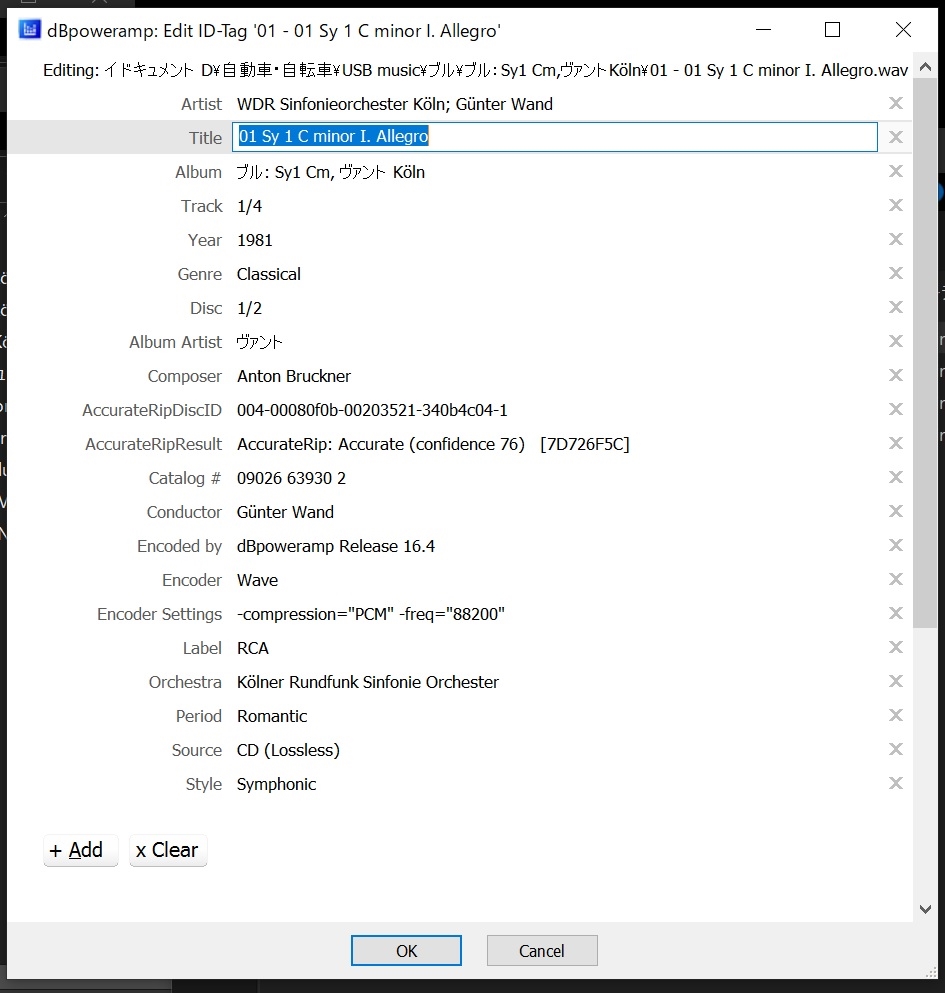The image size is (945, 993).
Task: Confirm edits with OK button
Action: pos(406,951)
